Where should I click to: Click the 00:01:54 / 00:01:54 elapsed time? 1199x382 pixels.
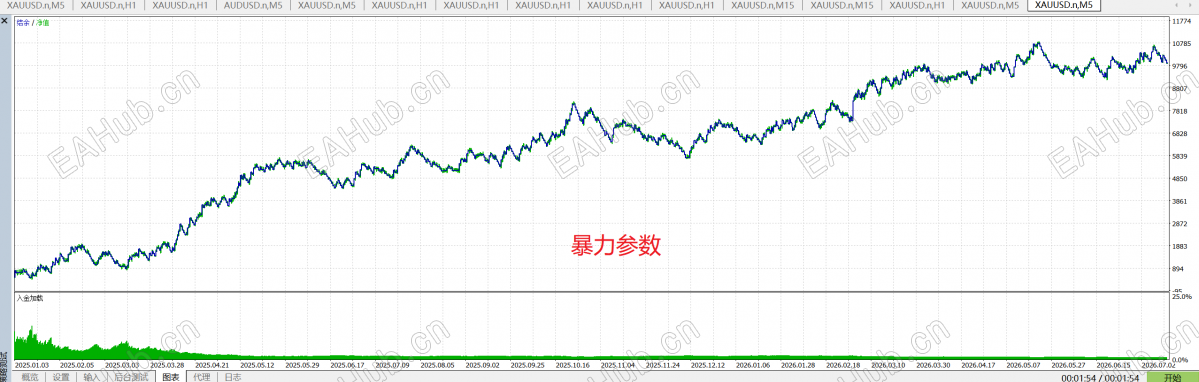coord(1099,377)
